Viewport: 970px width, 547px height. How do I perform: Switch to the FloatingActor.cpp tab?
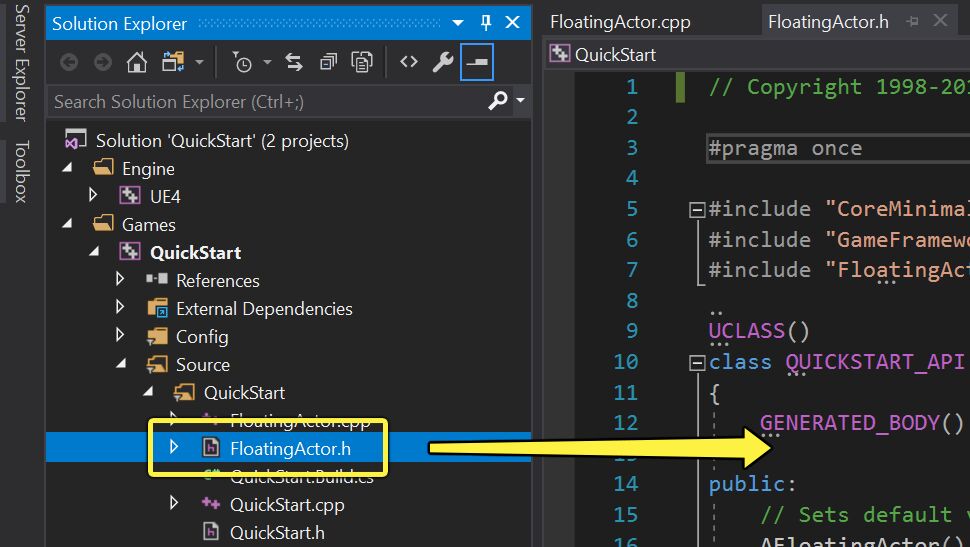coord(620,22)
